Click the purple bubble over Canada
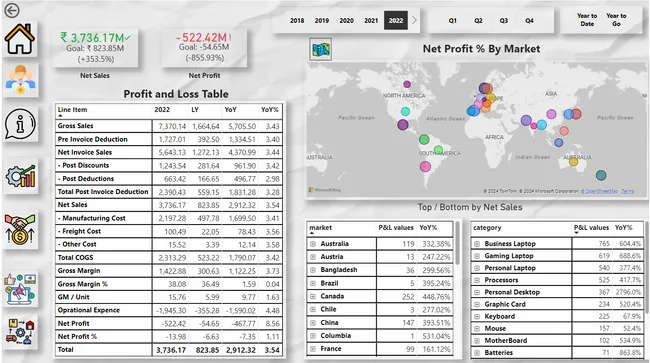The height and width of the screenshot is (363, 650). 407,85
